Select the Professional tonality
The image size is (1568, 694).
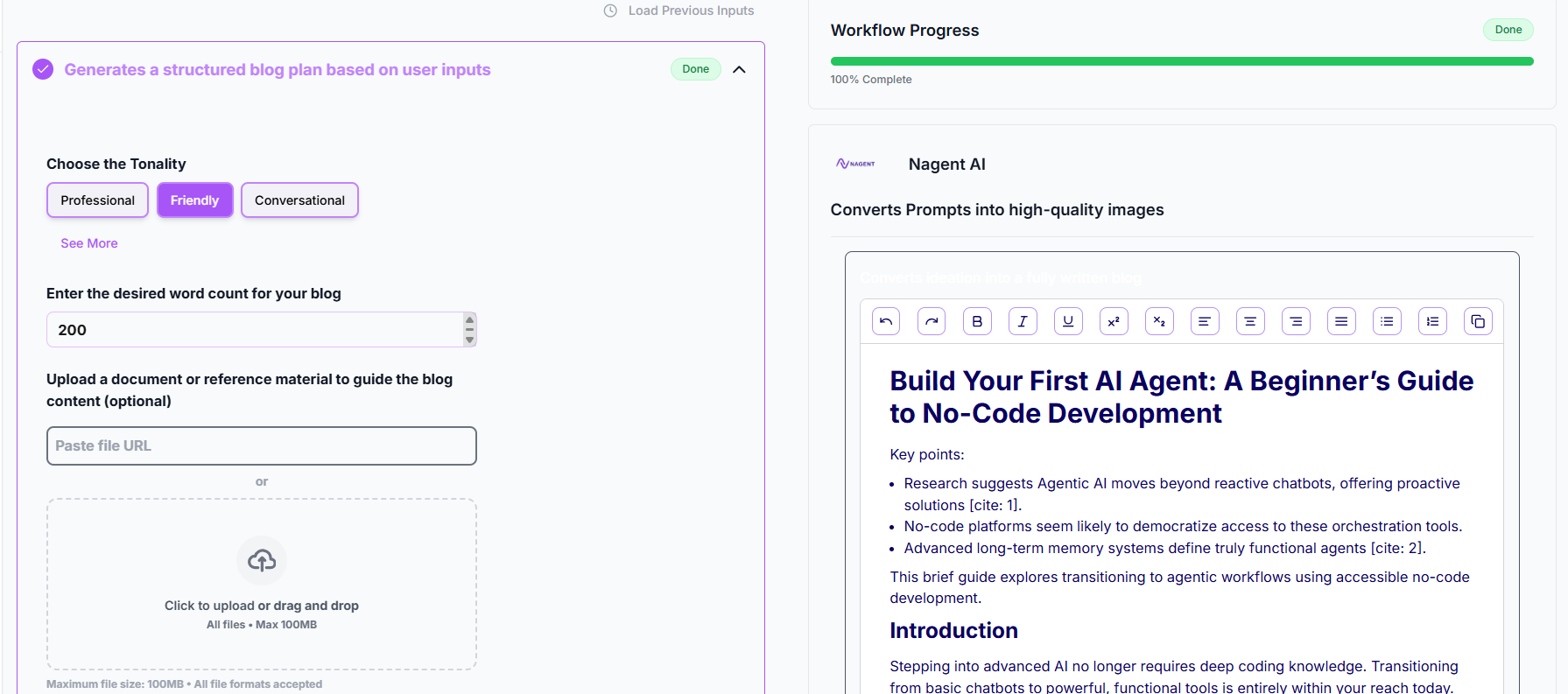point(97,200)
